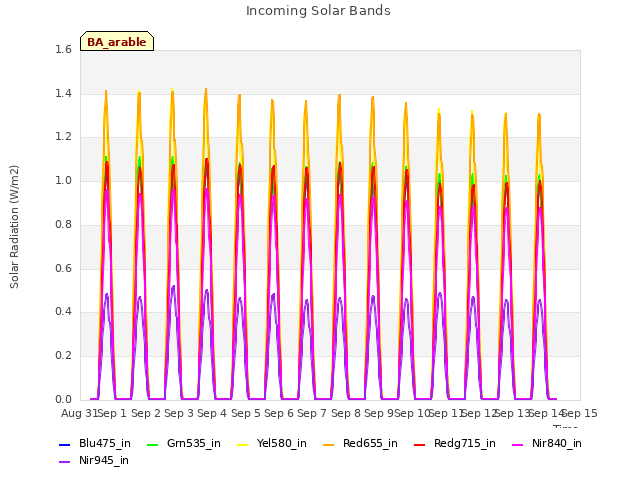Click the 1.0 y-axis tick label

click(x=63, y=180)
